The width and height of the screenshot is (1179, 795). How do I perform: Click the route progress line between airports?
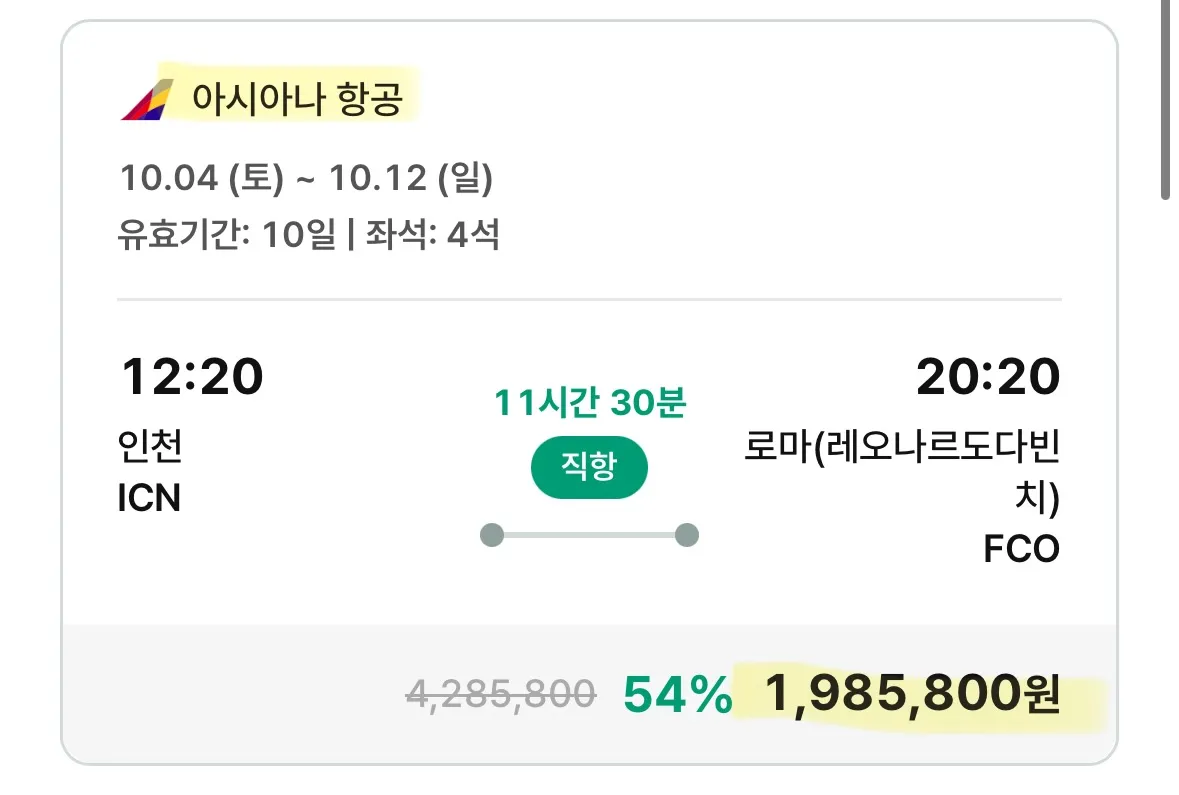click(589, 535)
